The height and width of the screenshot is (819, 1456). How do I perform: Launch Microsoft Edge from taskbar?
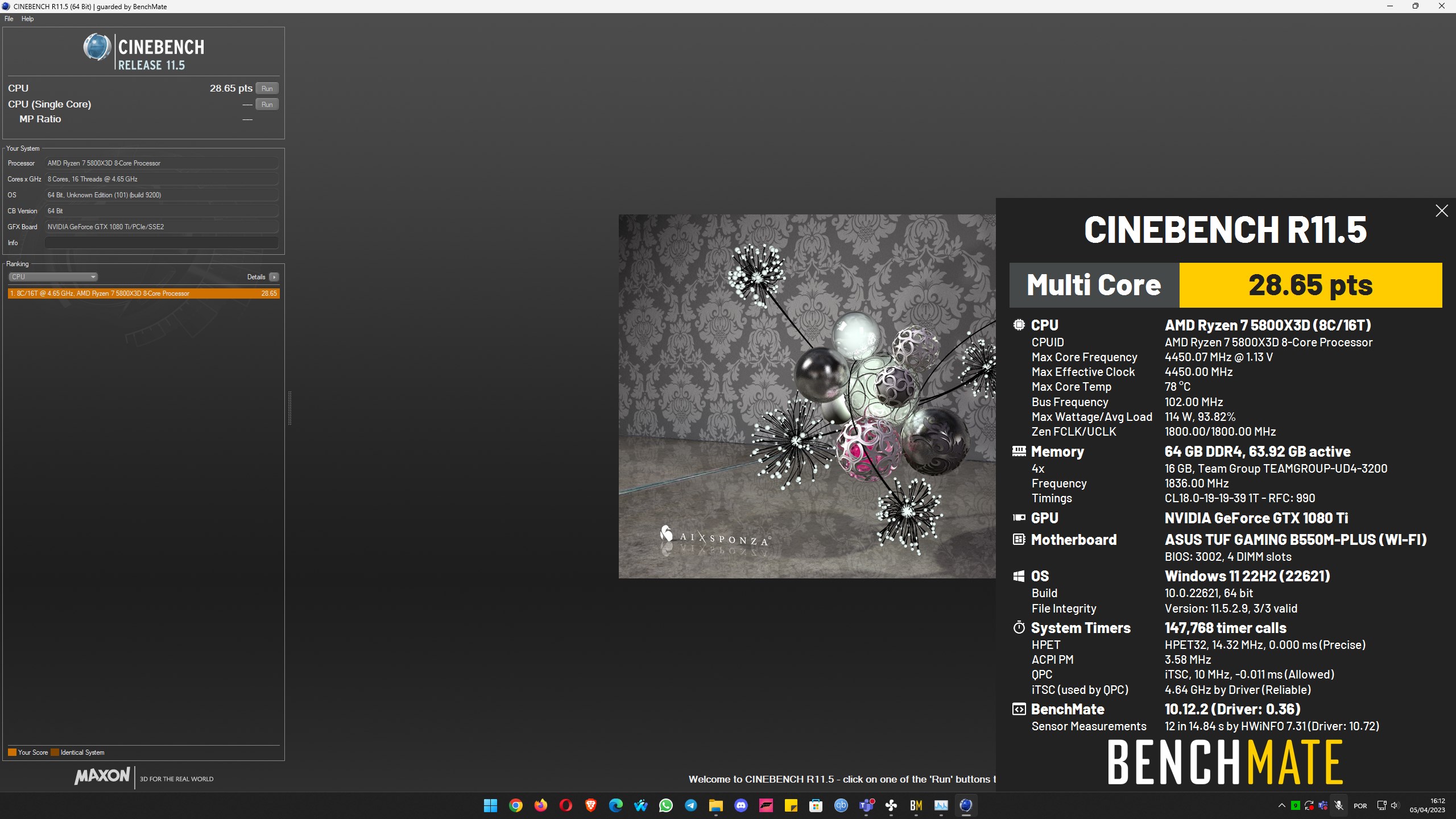point(615,805)
